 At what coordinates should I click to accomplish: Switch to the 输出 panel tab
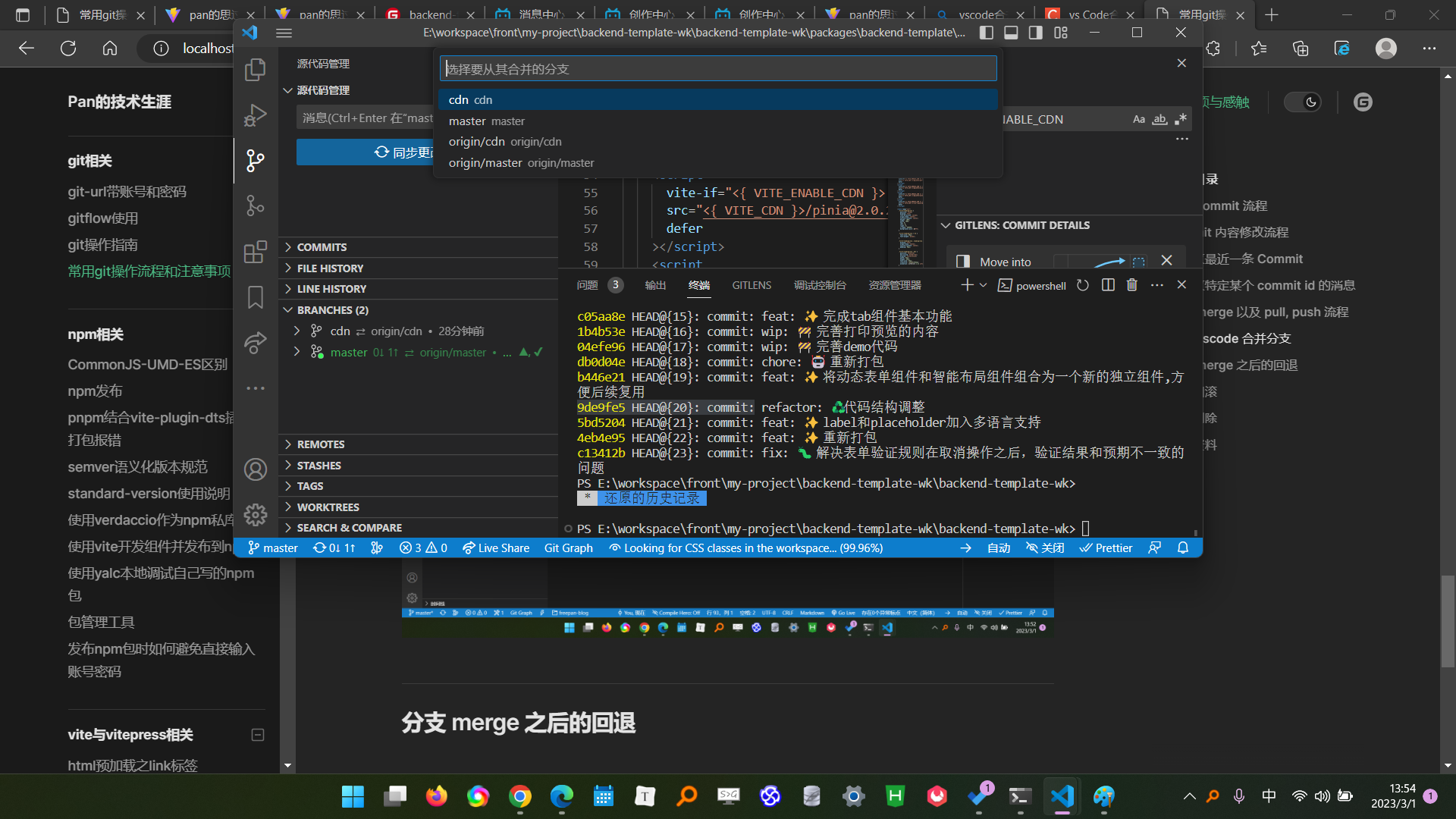[x=655, y=285]
